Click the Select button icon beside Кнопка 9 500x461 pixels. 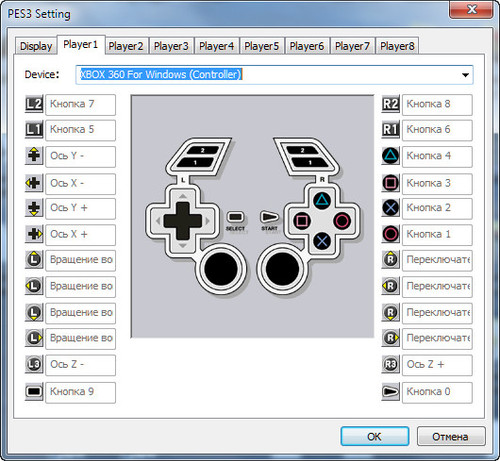(34, 391)
